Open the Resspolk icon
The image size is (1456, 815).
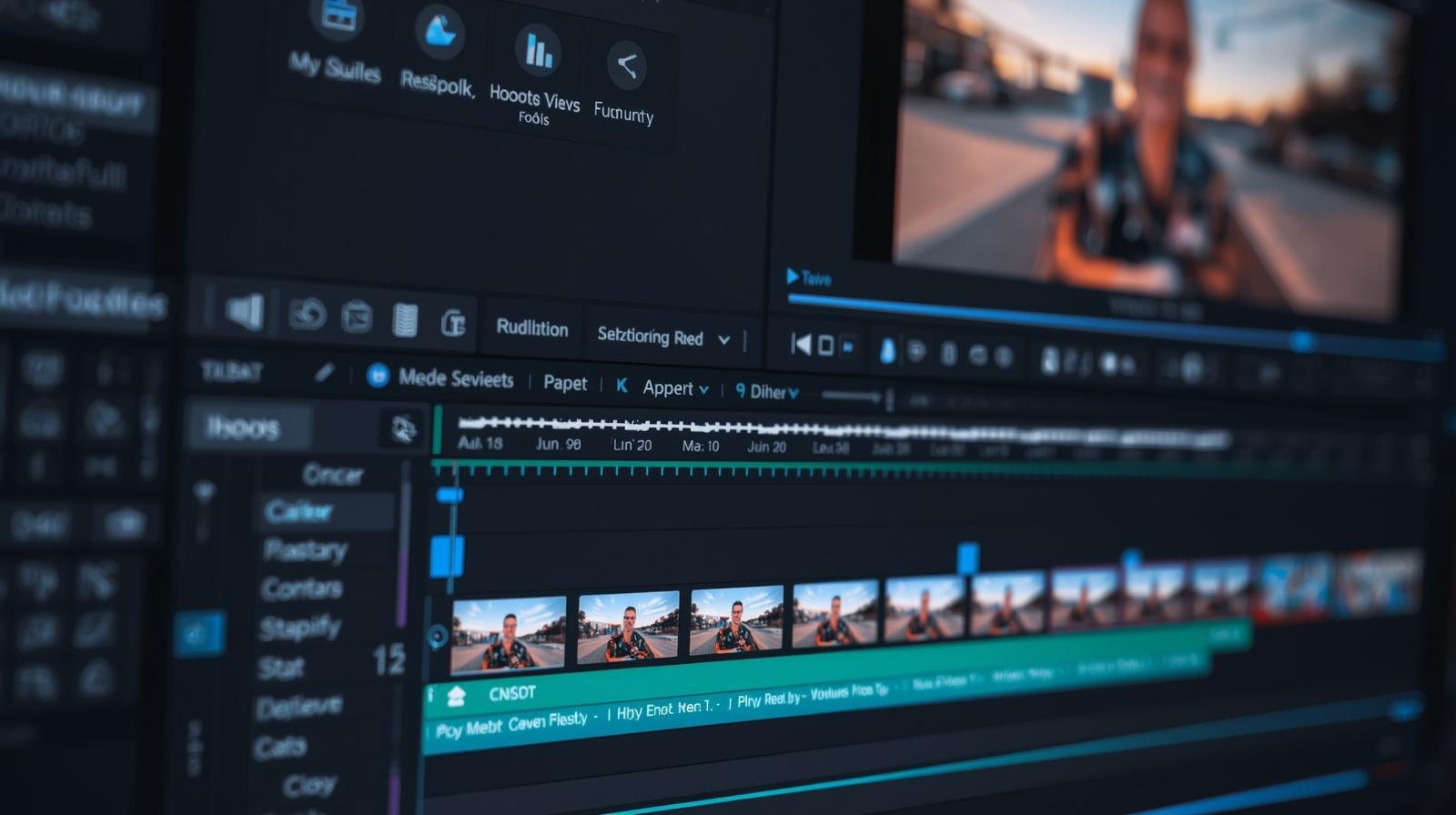coord(440,33)
